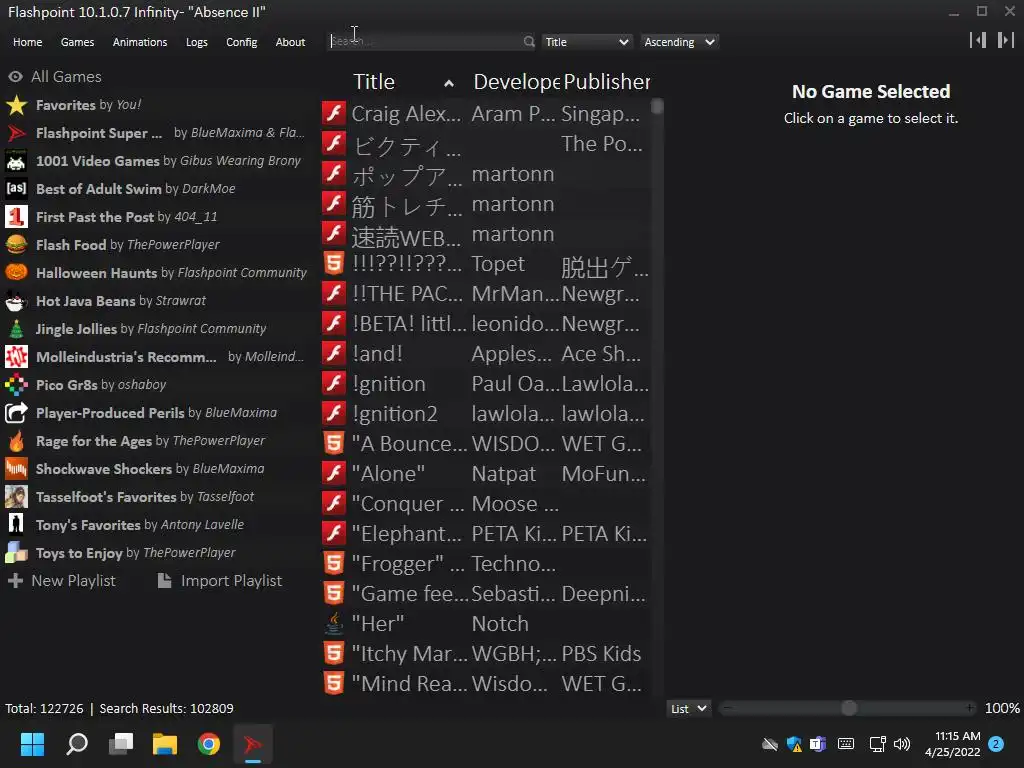Open the Logs tab
1024x768 pixels.
click(x=197, y=42)
